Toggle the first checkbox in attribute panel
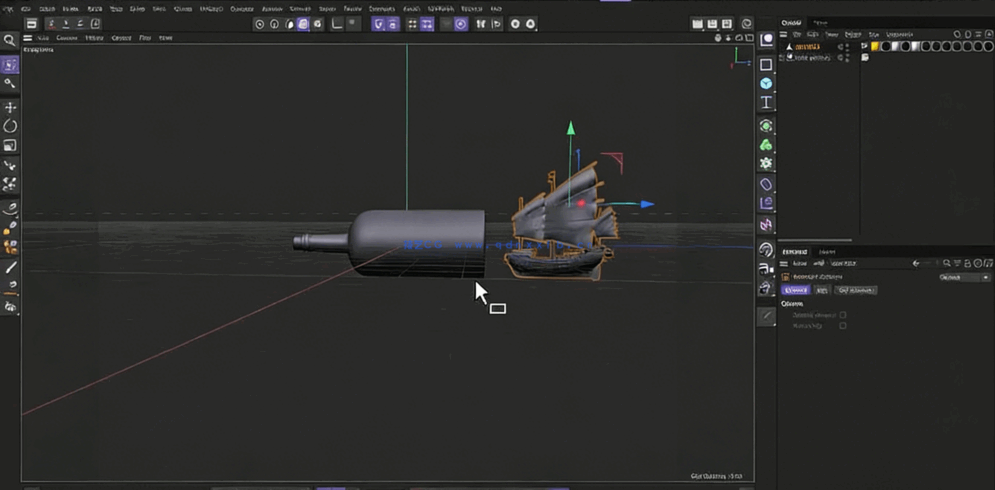Screen dimensions: 995x490 843,315
